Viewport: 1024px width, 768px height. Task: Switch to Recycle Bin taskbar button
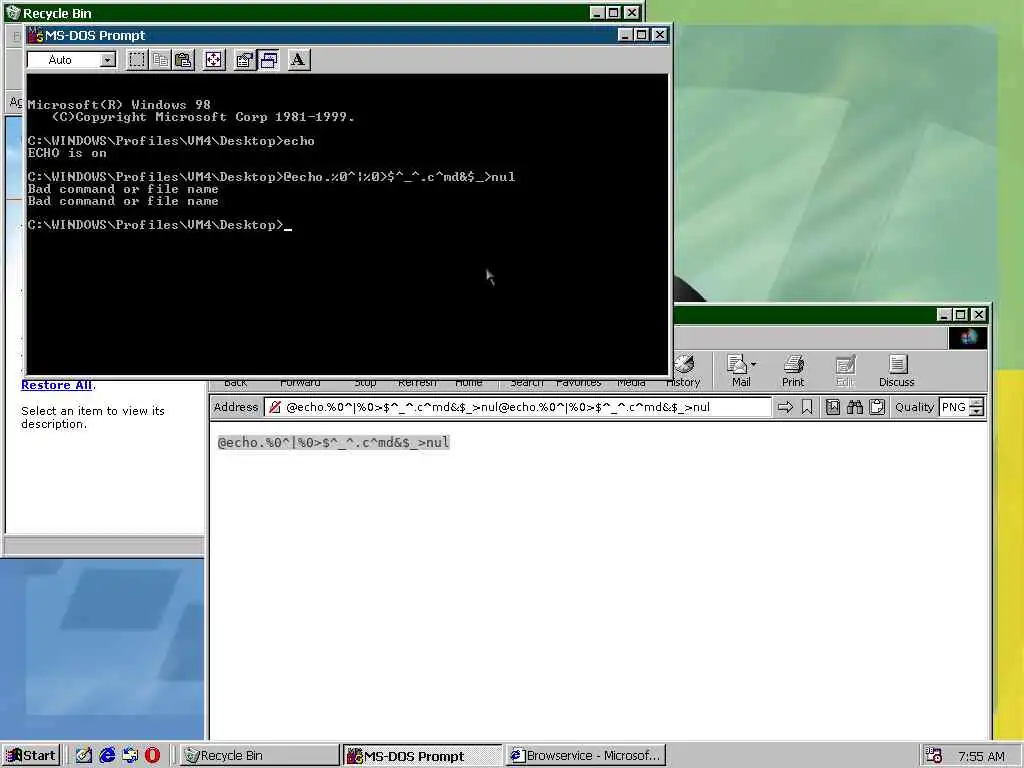259,756
